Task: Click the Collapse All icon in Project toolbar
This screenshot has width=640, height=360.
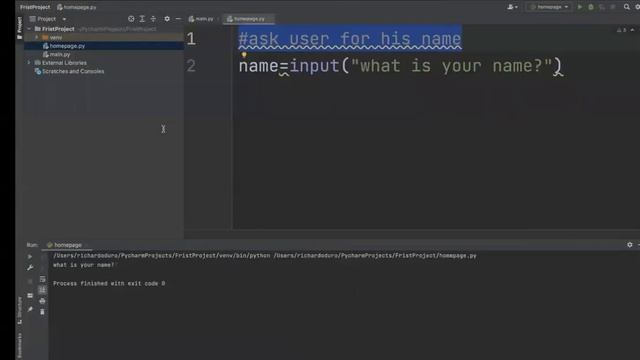Action: 153,19
